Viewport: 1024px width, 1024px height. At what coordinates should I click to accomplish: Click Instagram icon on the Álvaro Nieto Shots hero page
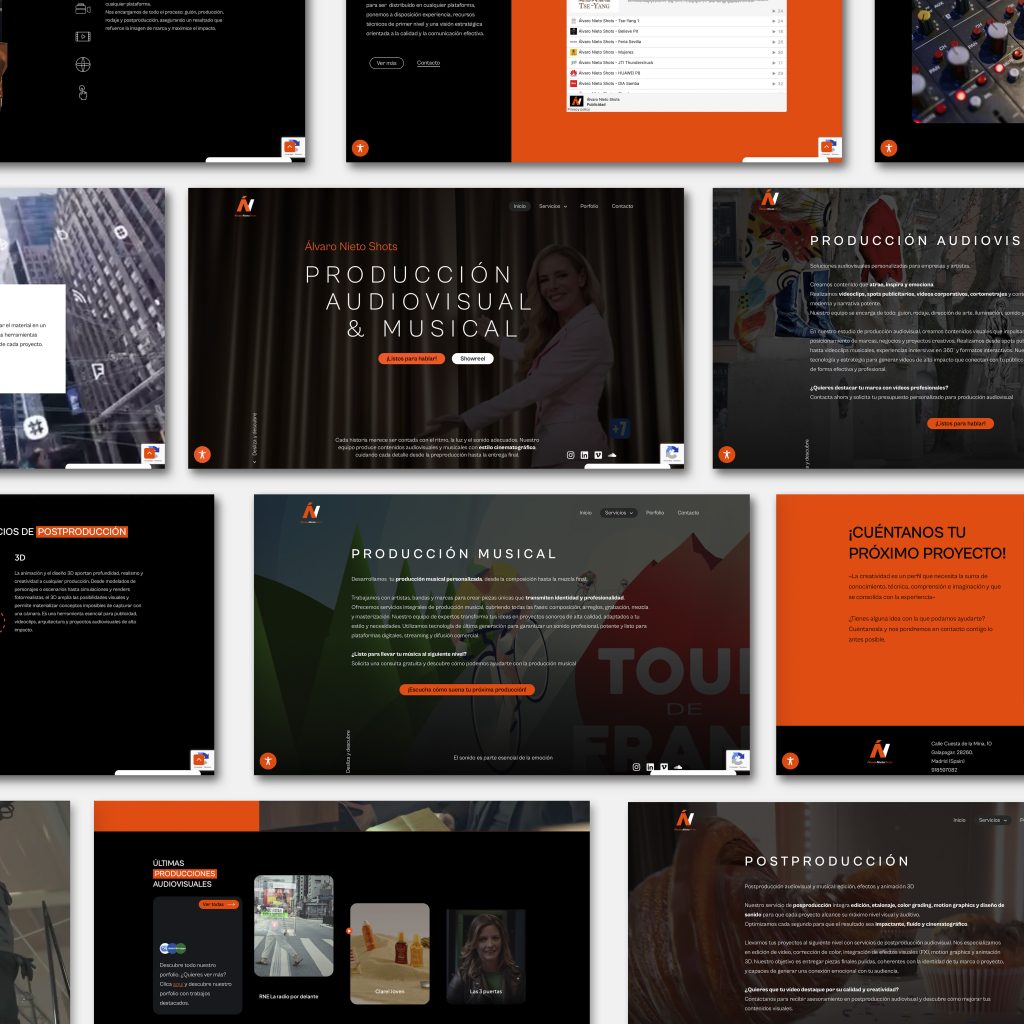click(571, 455)
